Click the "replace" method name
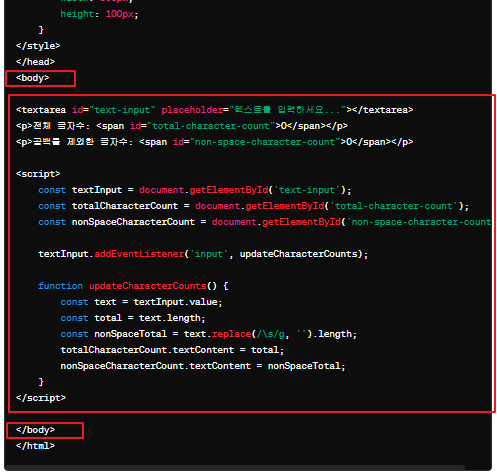Screen dimensions: 497x476 coord(231,334)
